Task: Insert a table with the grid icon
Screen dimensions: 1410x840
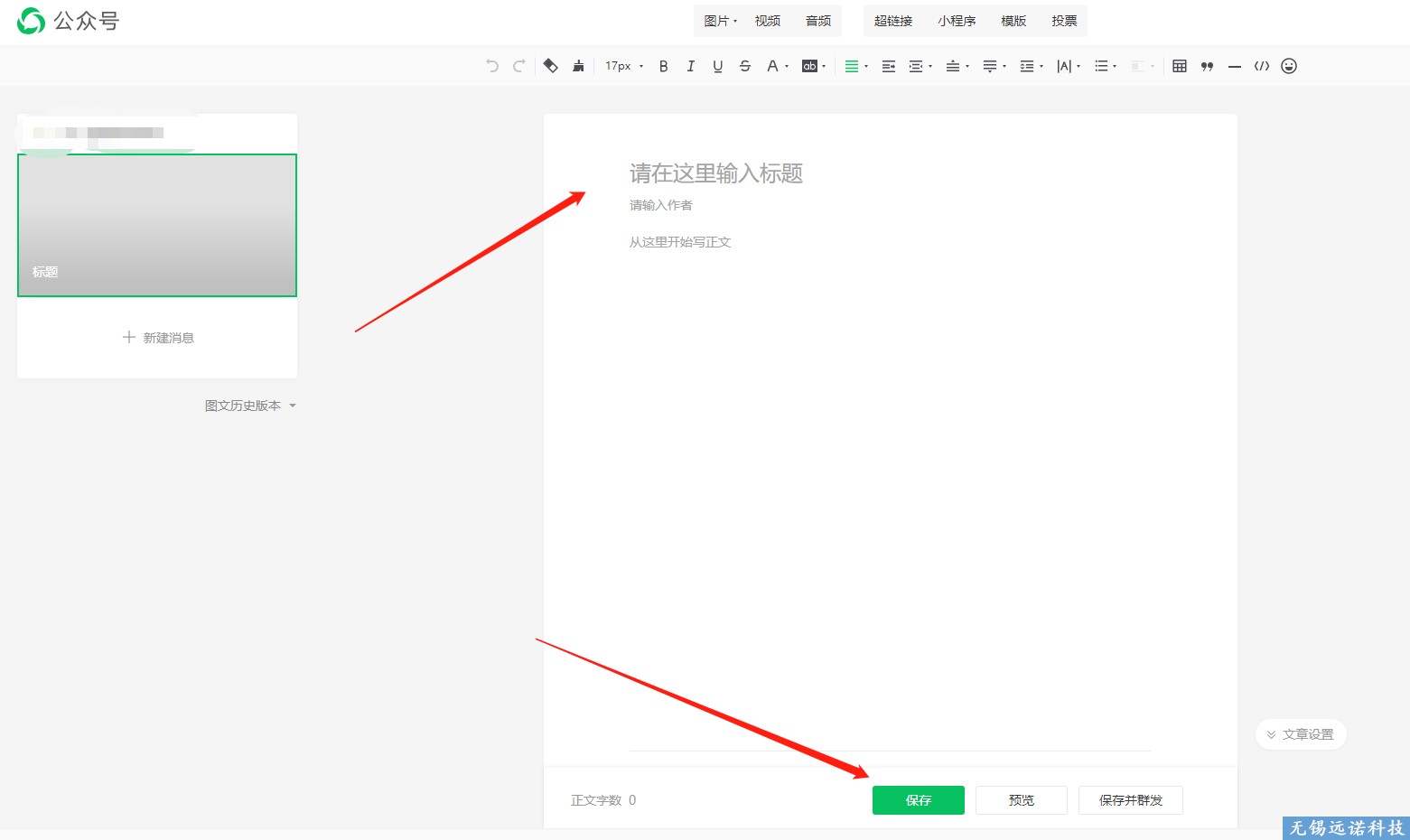Action: pos(1180,66)
